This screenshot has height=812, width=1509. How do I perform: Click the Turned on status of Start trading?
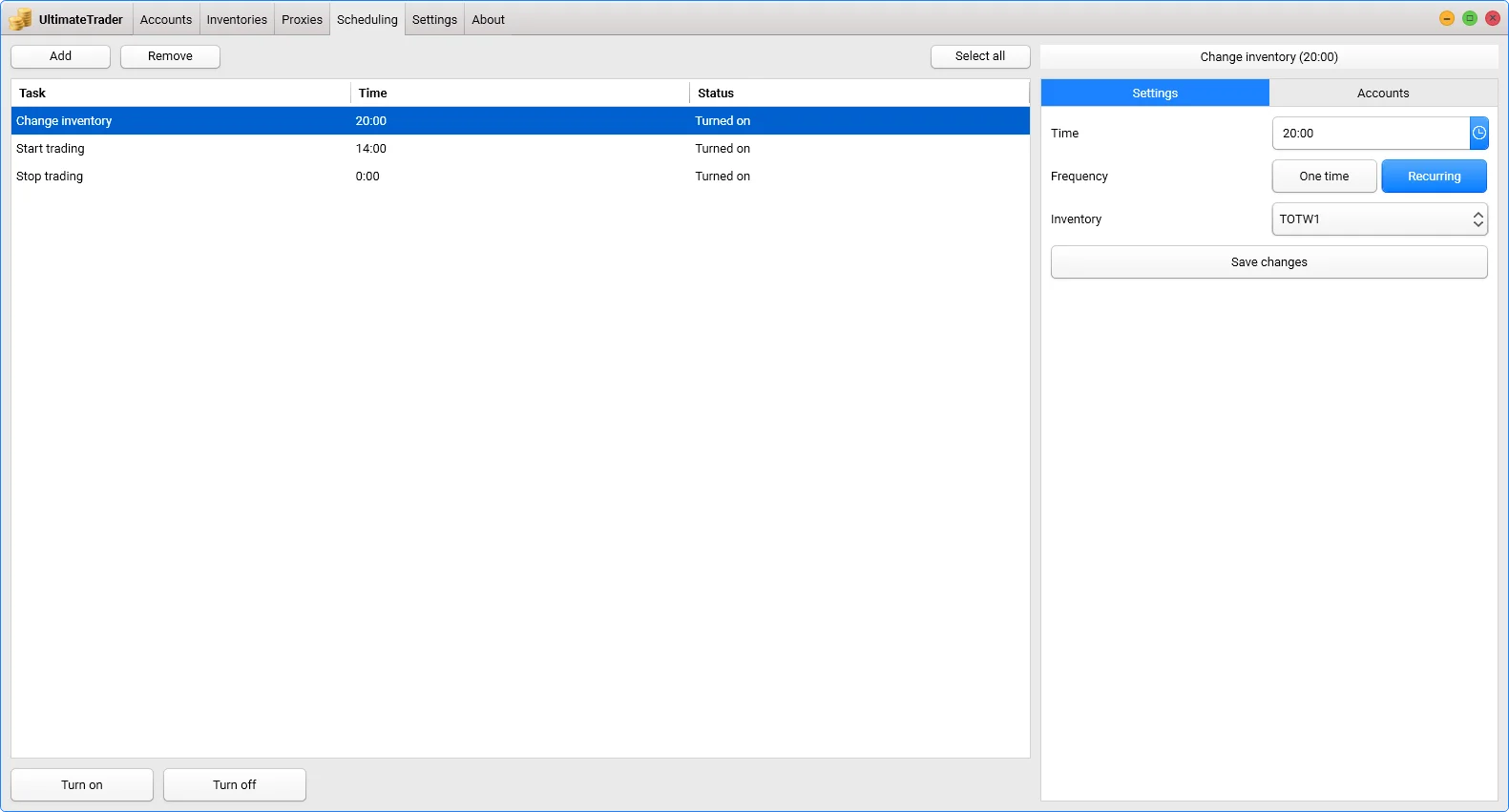[723, 149]
